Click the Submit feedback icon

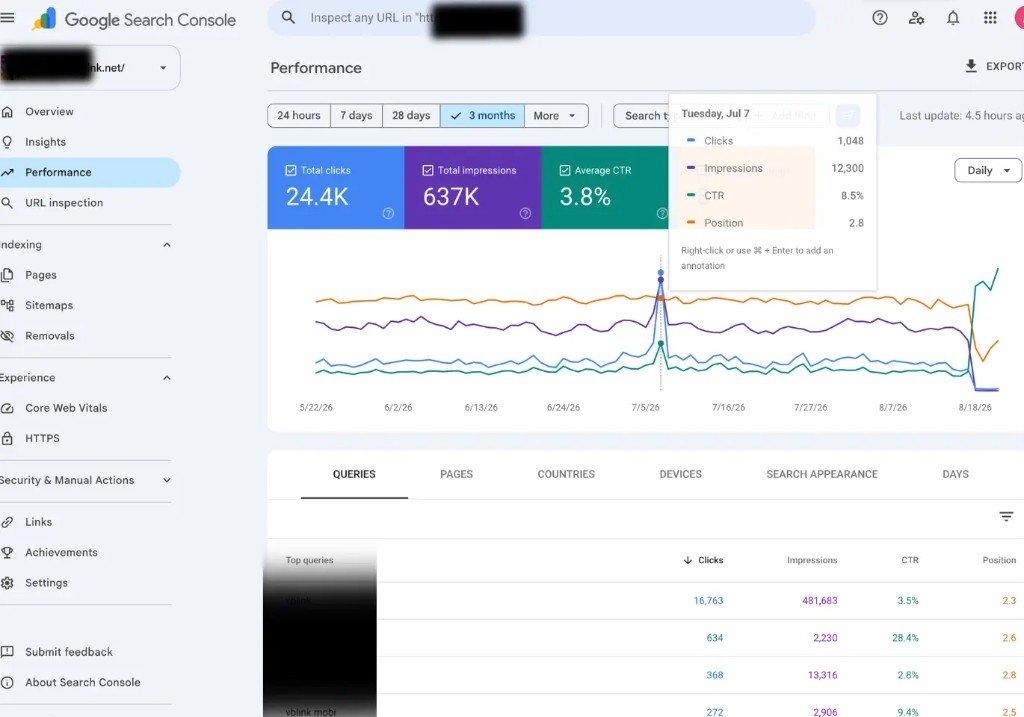(x=7, y=652)
